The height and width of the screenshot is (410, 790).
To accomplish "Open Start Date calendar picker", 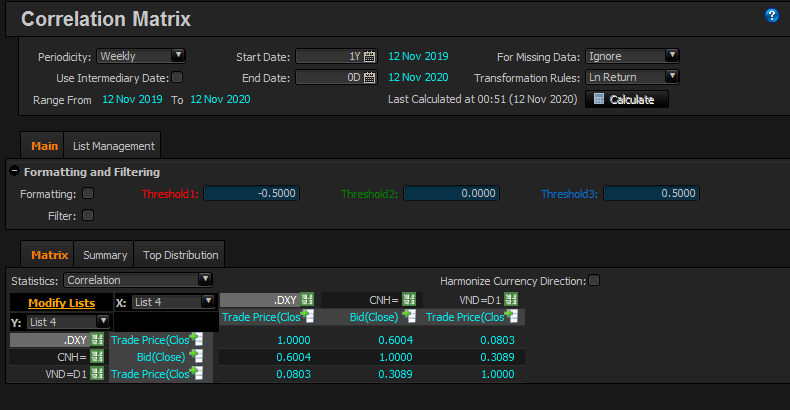I will click(369, 57).
